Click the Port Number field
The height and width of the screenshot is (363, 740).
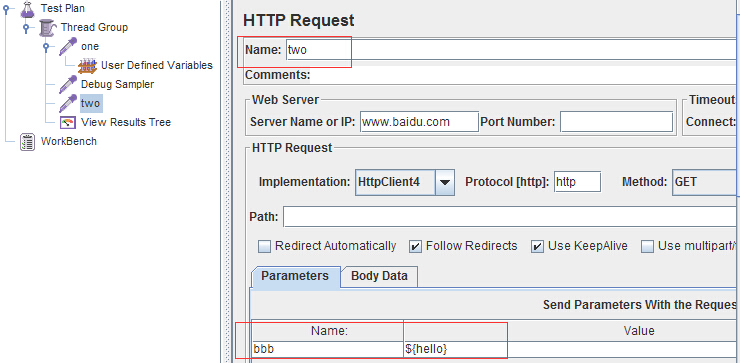616,122
